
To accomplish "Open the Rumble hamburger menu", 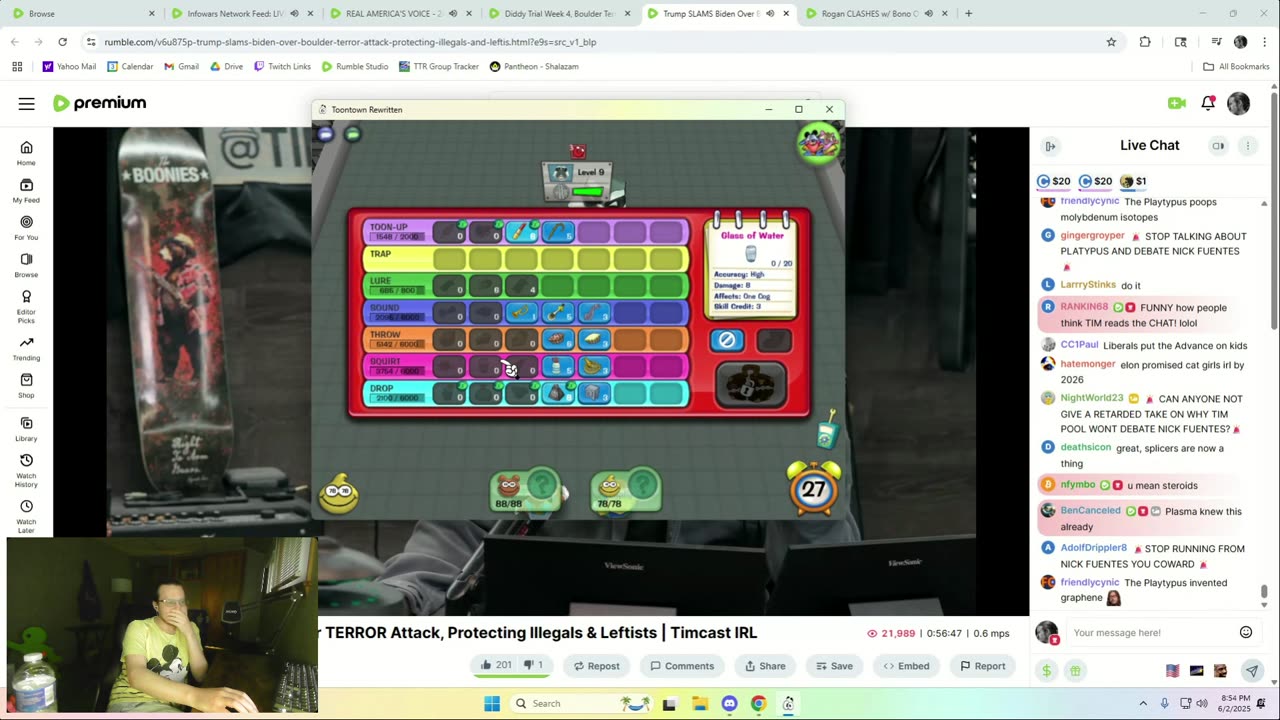I will pyautogui.click(x=27, y=104).
